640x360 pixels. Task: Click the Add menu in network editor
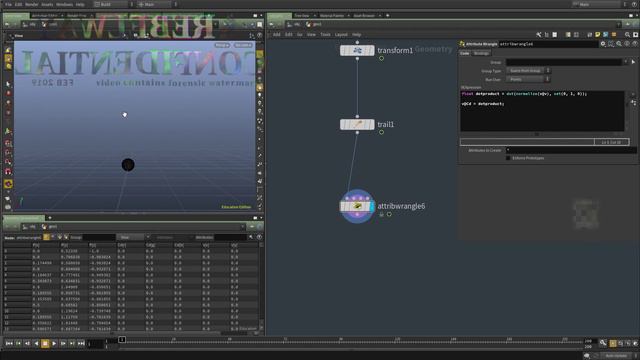(x=277, y=35)
